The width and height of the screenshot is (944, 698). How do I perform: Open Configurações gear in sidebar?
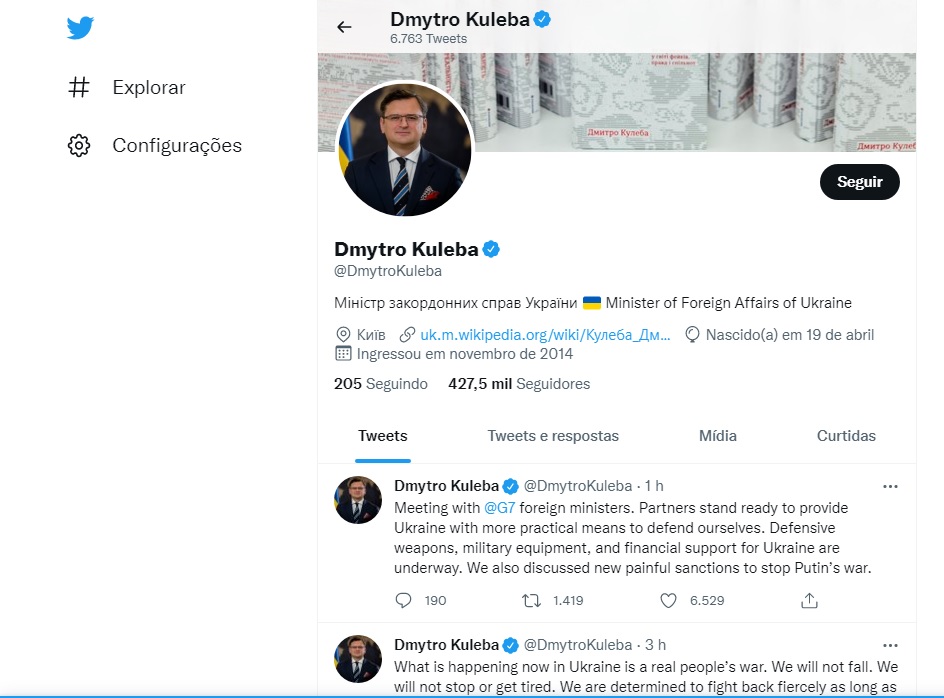(x=79, y=146)
